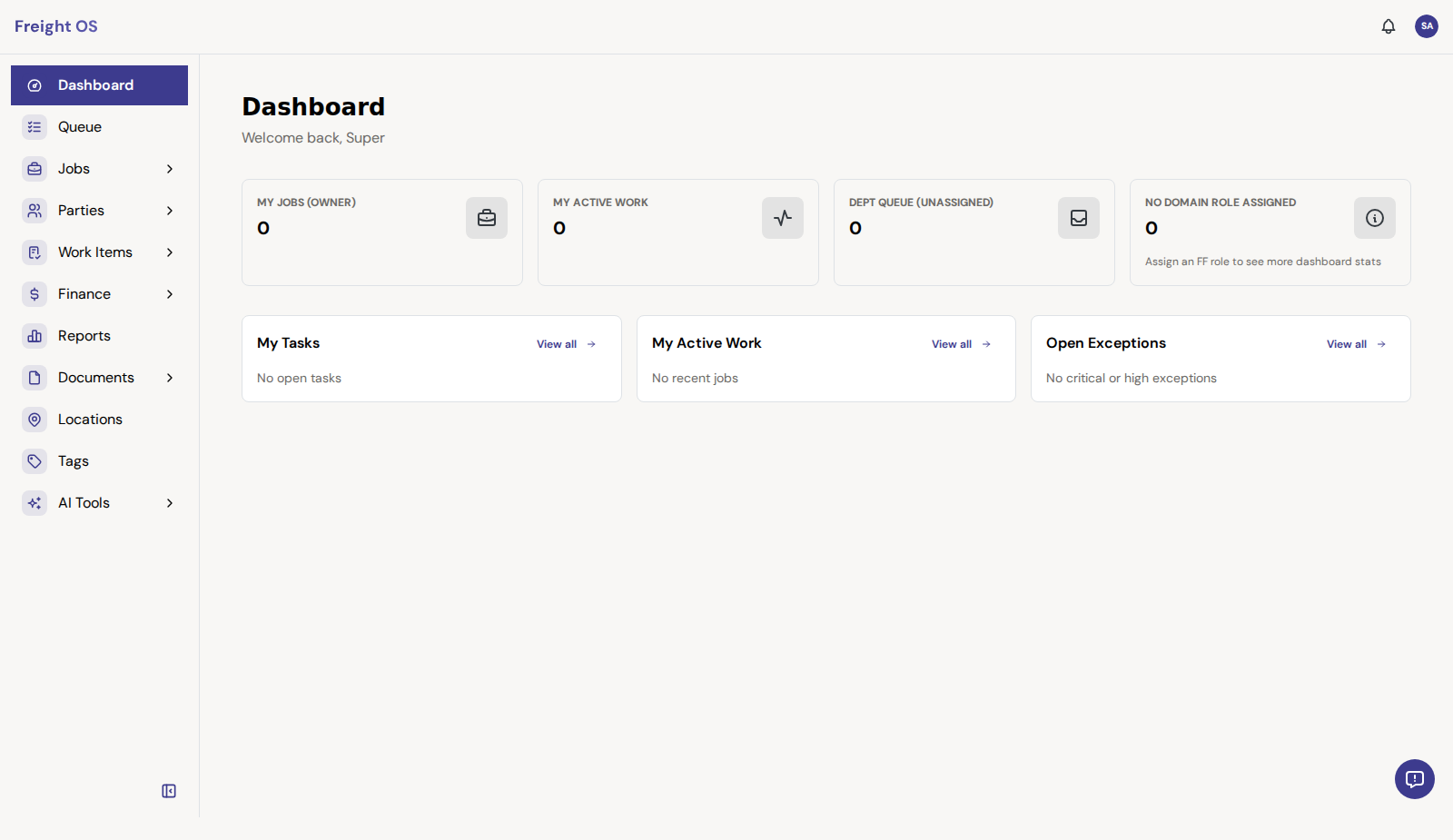
Task: Open the SA profile avatar
Action: (x=1426, y=25)
